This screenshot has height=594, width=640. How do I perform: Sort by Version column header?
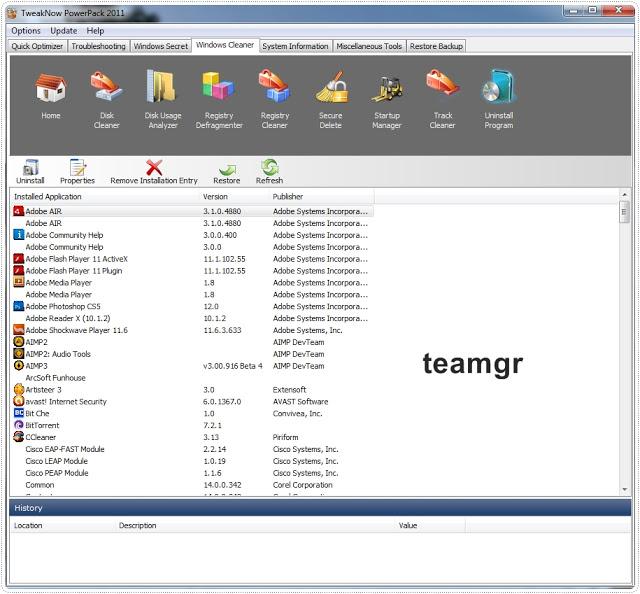234,196
